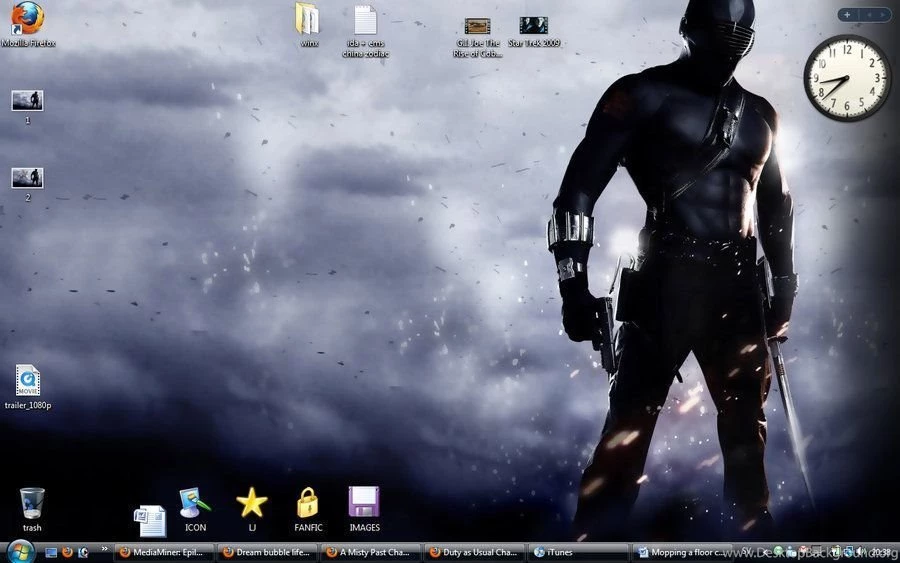Click the analog clock gadget
This screenshot has height=563, width=900.
(846, 78)
